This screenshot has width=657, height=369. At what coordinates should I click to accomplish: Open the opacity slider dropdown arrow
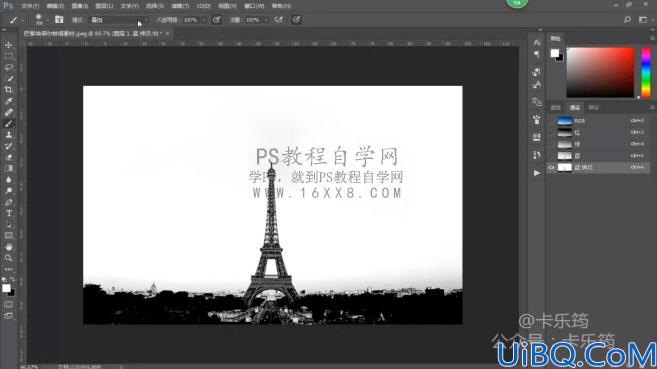[204, 20]
